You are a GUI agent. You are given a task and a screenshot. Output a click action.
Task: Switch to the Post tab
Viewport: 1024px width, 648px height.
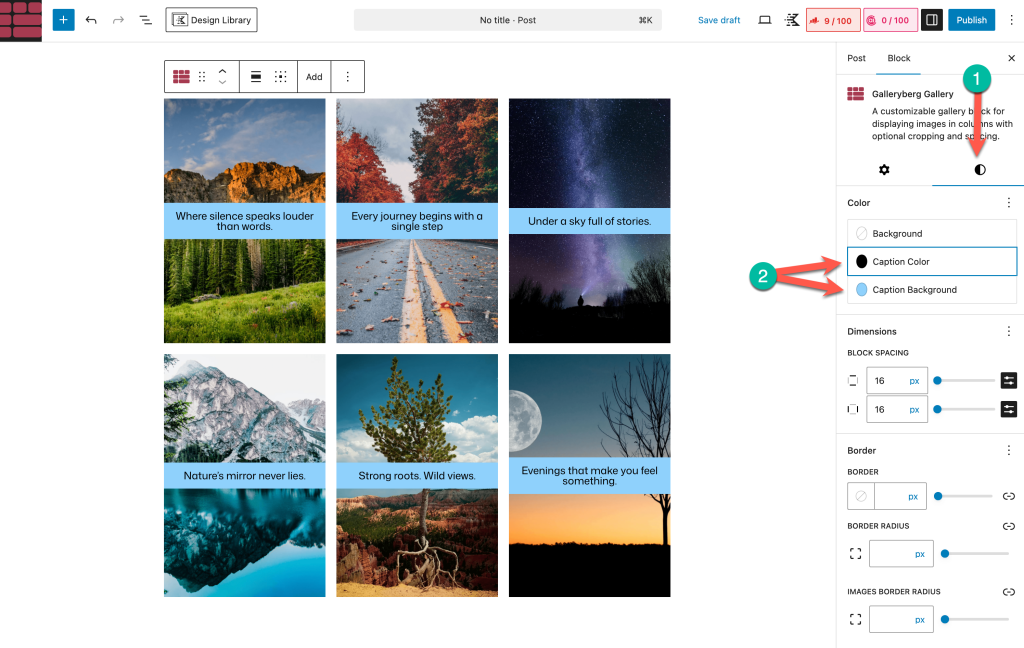coord(856,58)
